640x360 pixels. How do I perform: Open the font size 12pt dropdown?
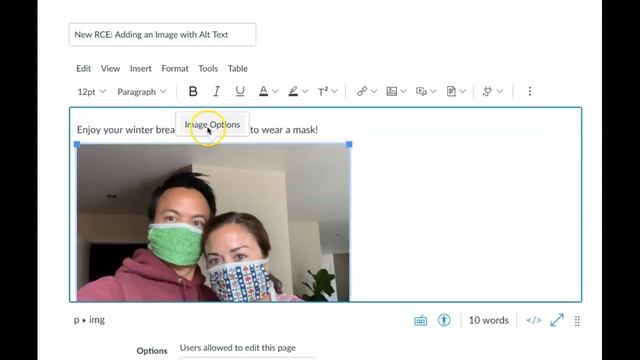point(91,92)
